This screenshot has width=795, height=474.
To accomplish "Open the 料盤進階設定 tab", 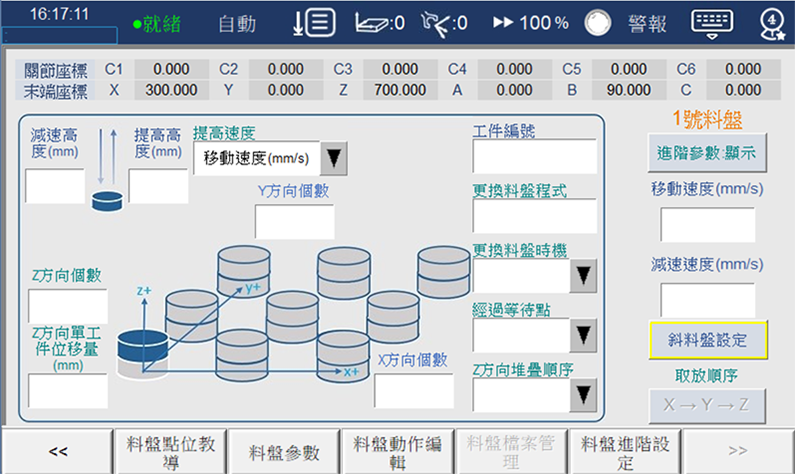I will 625,452.
